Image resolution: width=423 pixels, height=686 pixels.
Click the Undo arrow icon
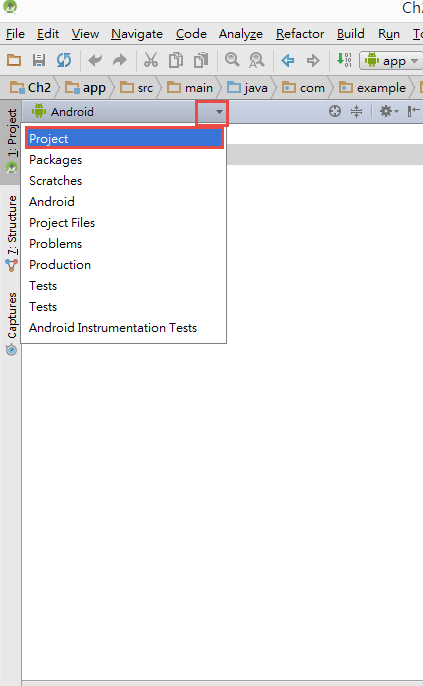tap(94, 60)
